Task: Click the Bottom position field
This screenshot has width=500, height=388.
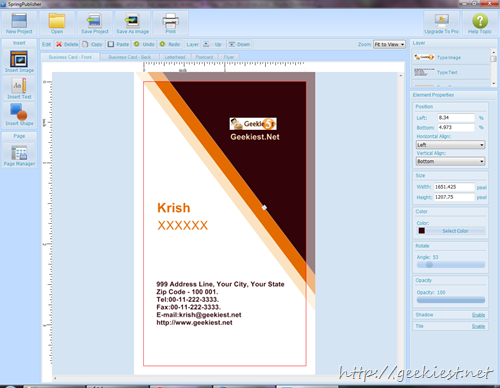Action: pyautogui.click(x=456, y=127)
